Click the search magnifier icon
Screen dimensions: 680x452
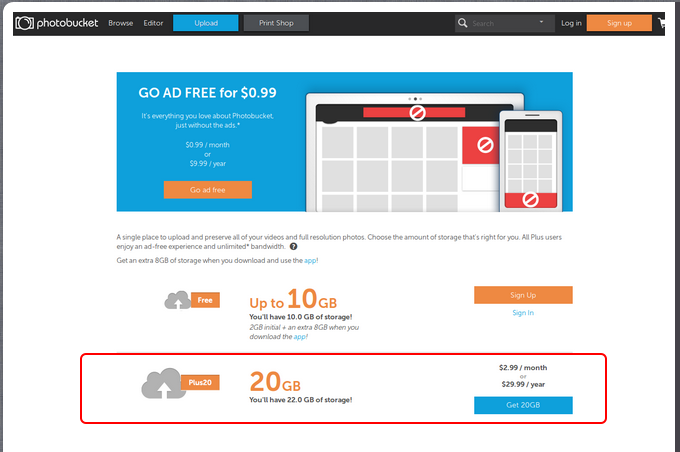coord(463,23)
